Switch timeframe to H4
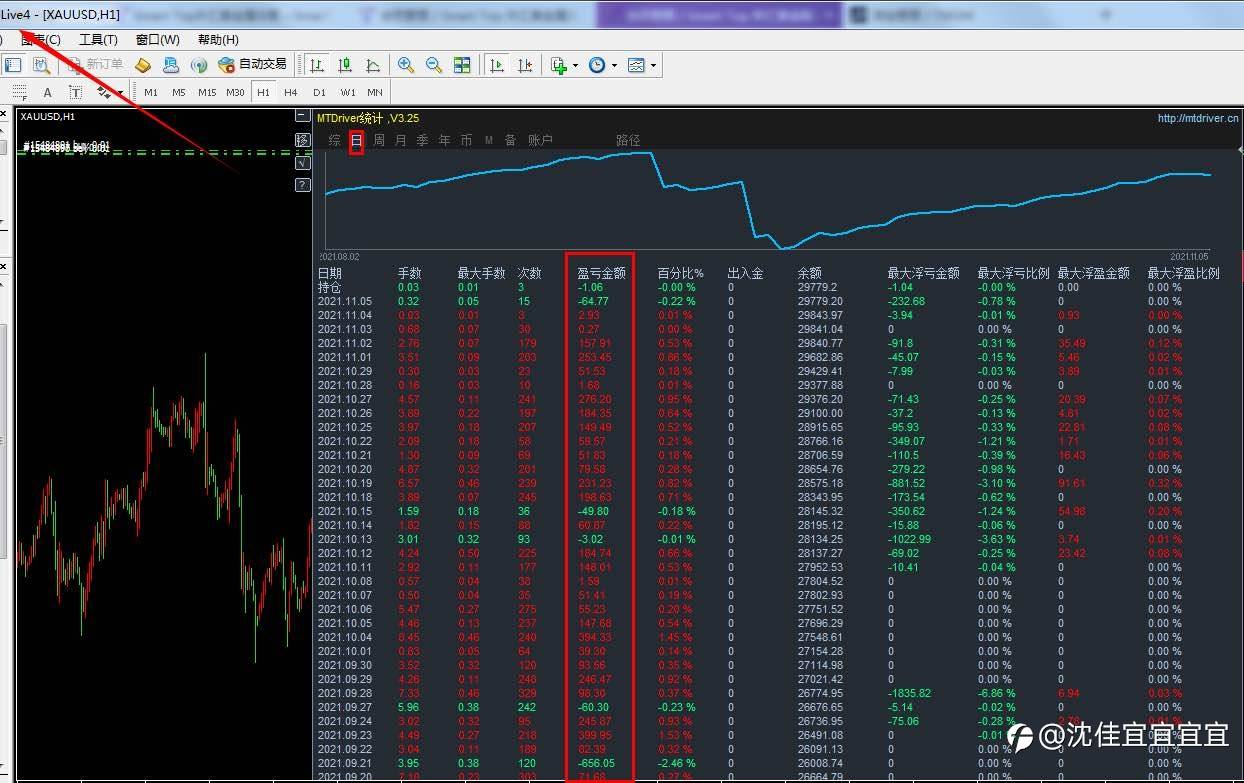 (291, 93)
